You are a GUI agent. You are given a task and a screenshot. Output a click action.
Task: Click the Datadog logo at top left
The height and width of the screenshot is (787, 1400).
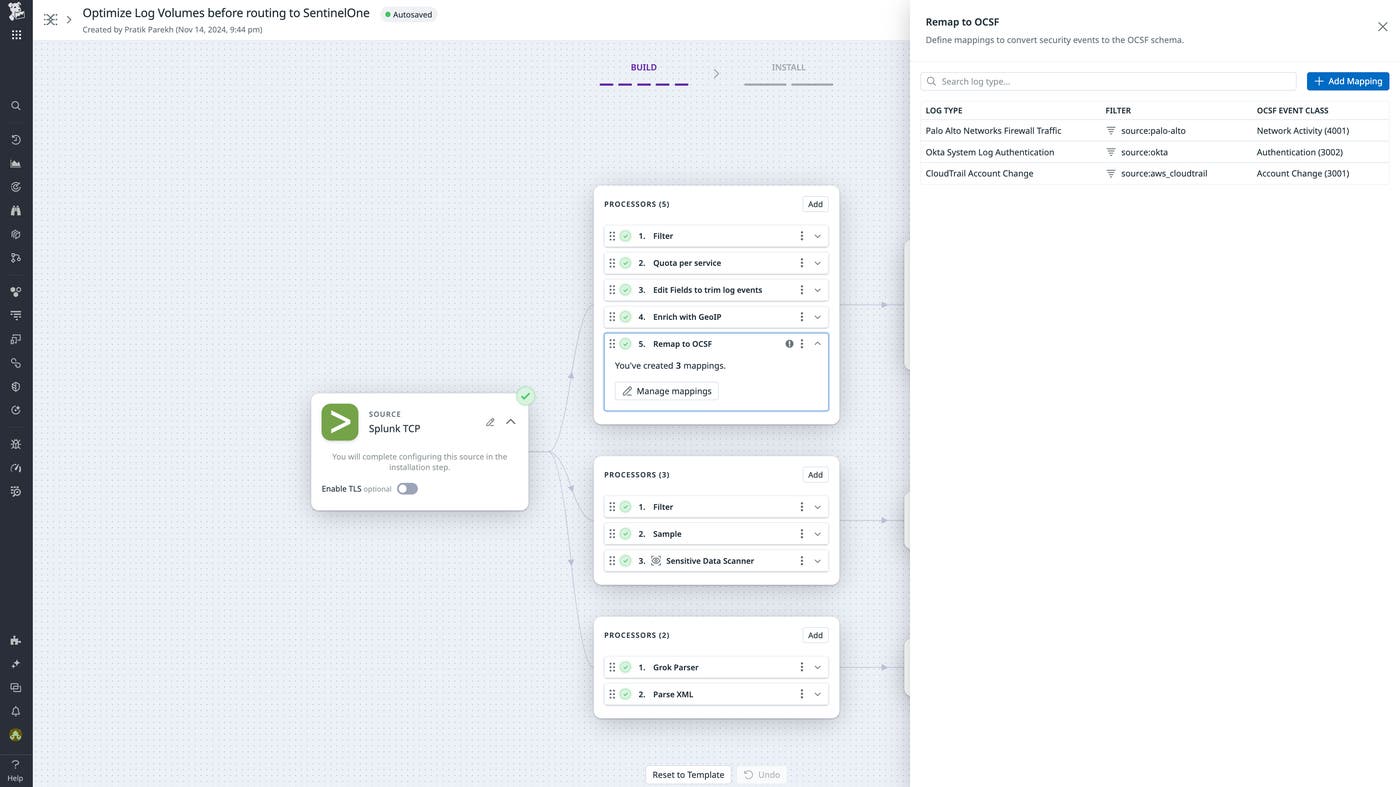coord(14,14)
